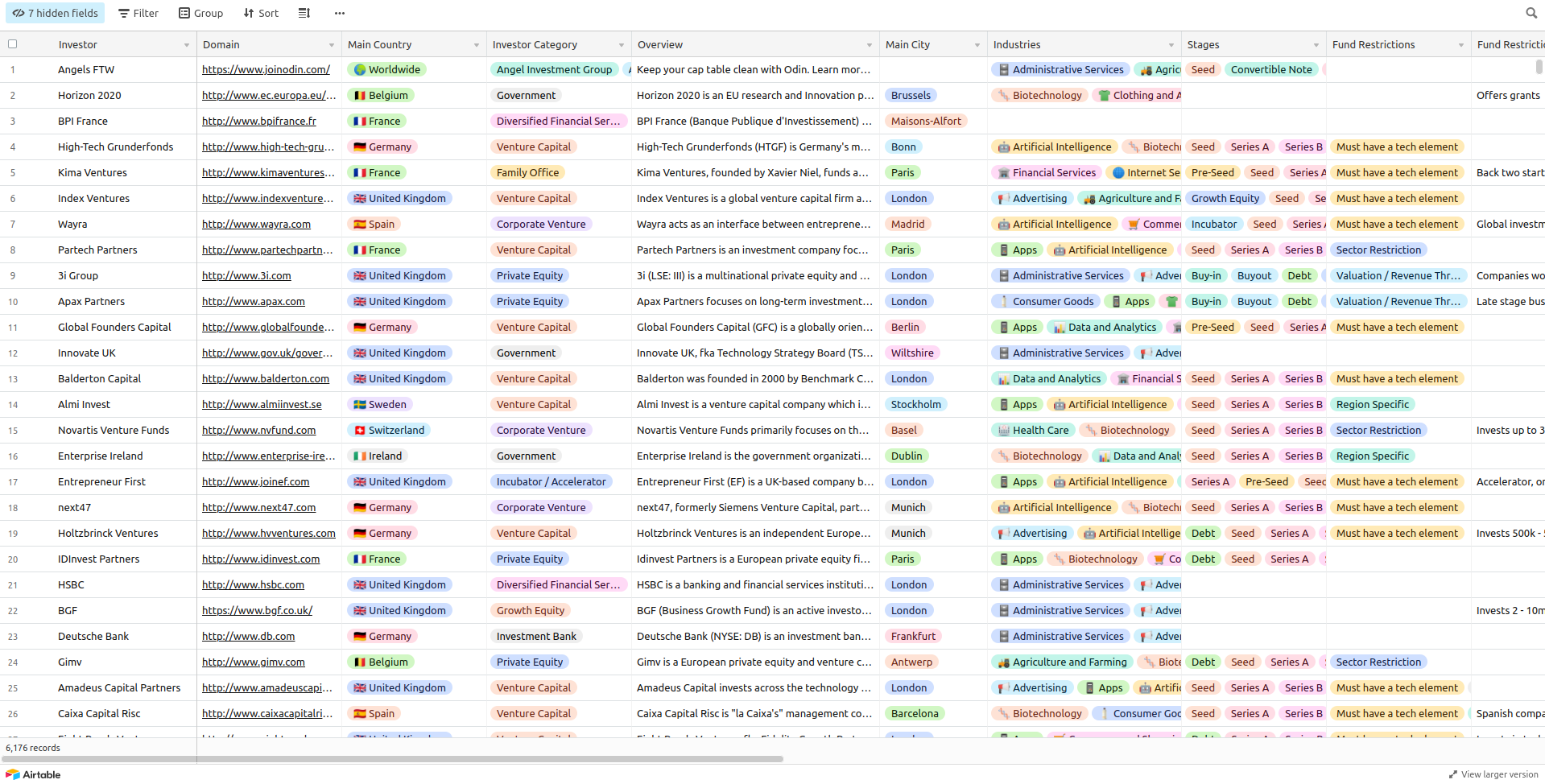Click the Incubator / Accelerator tag
Viewport: 1545px width, 784px height.
click(551, 482)
